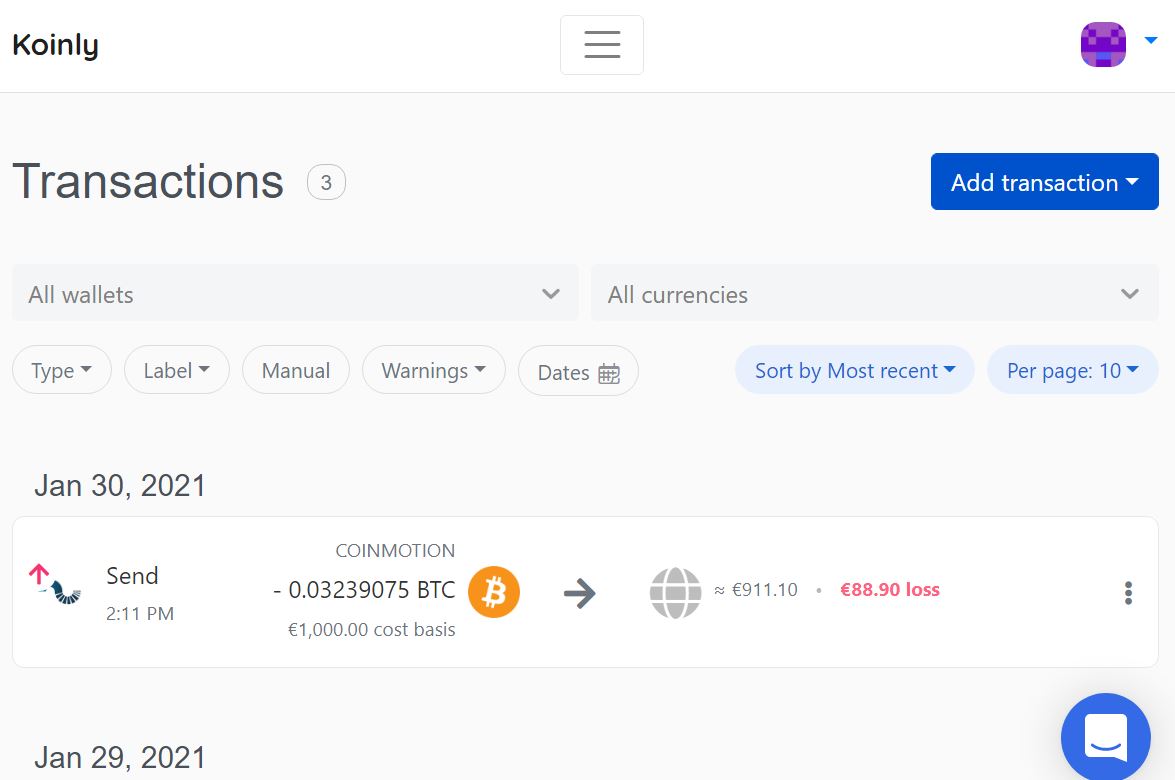Open the hamburger navigation menu
The width and height of the screenshot is (1175, 780).
tap(601, 45)
